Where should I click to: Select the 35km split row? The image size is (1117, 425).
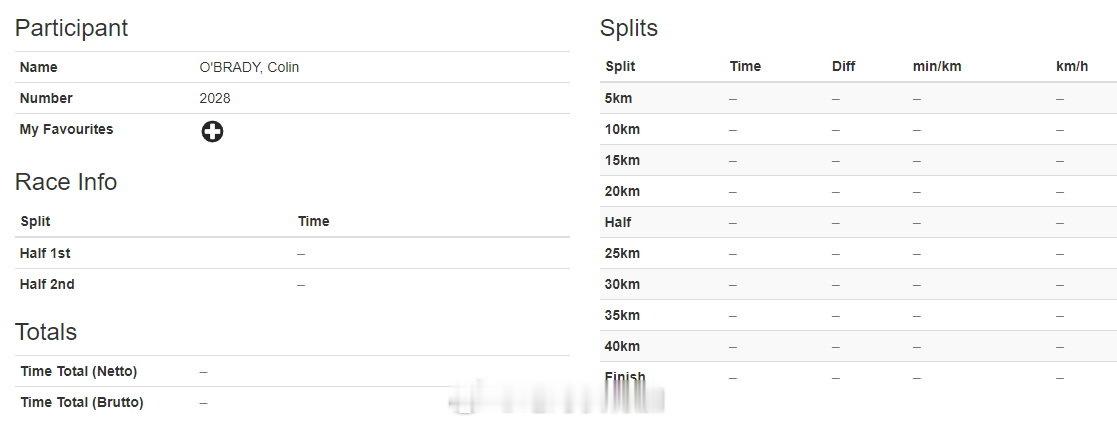click(x=858, y=315)
